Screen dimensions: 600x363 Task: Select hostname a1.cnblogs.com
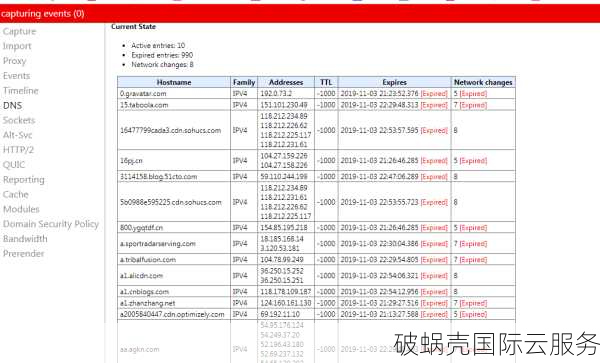[144, 292]
